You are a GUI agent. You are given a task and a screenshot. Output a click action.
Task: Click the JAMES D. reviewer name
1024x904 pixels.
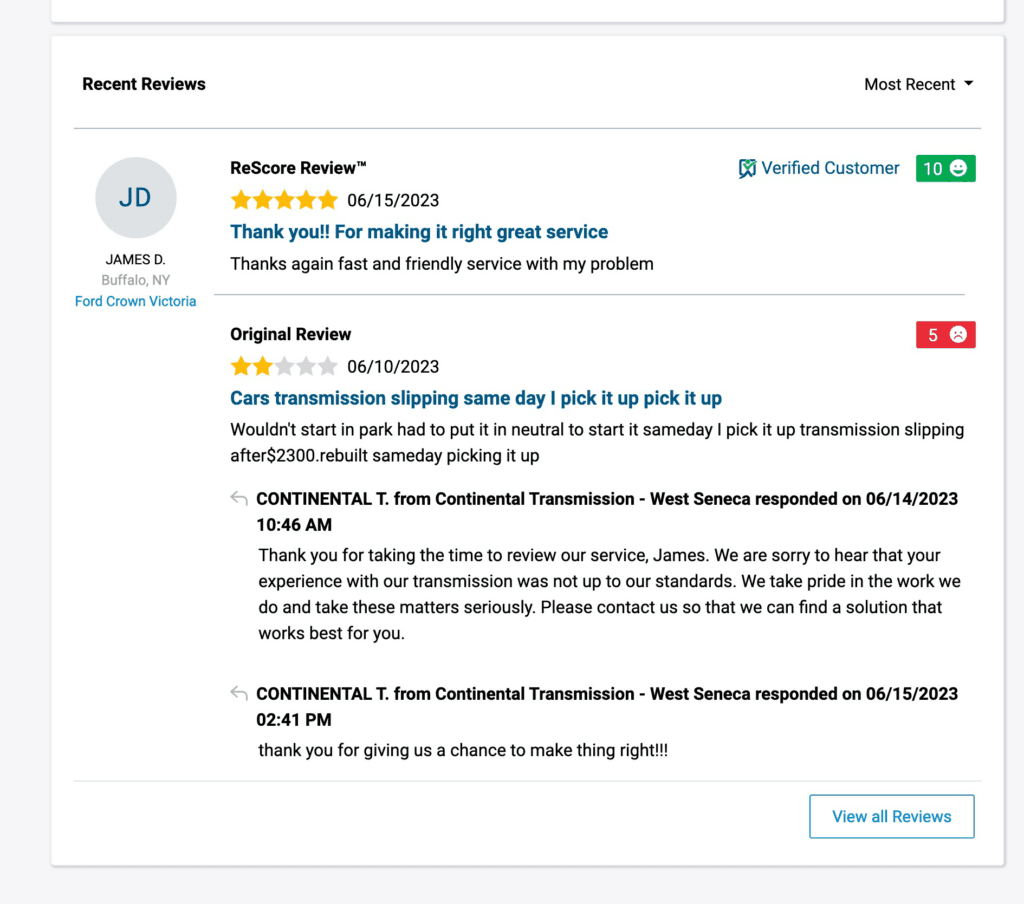point(135,259)
